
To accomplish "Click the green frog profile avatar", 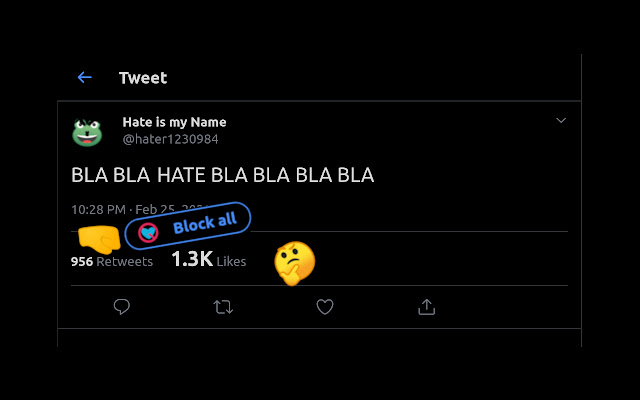I will [87, 132].
